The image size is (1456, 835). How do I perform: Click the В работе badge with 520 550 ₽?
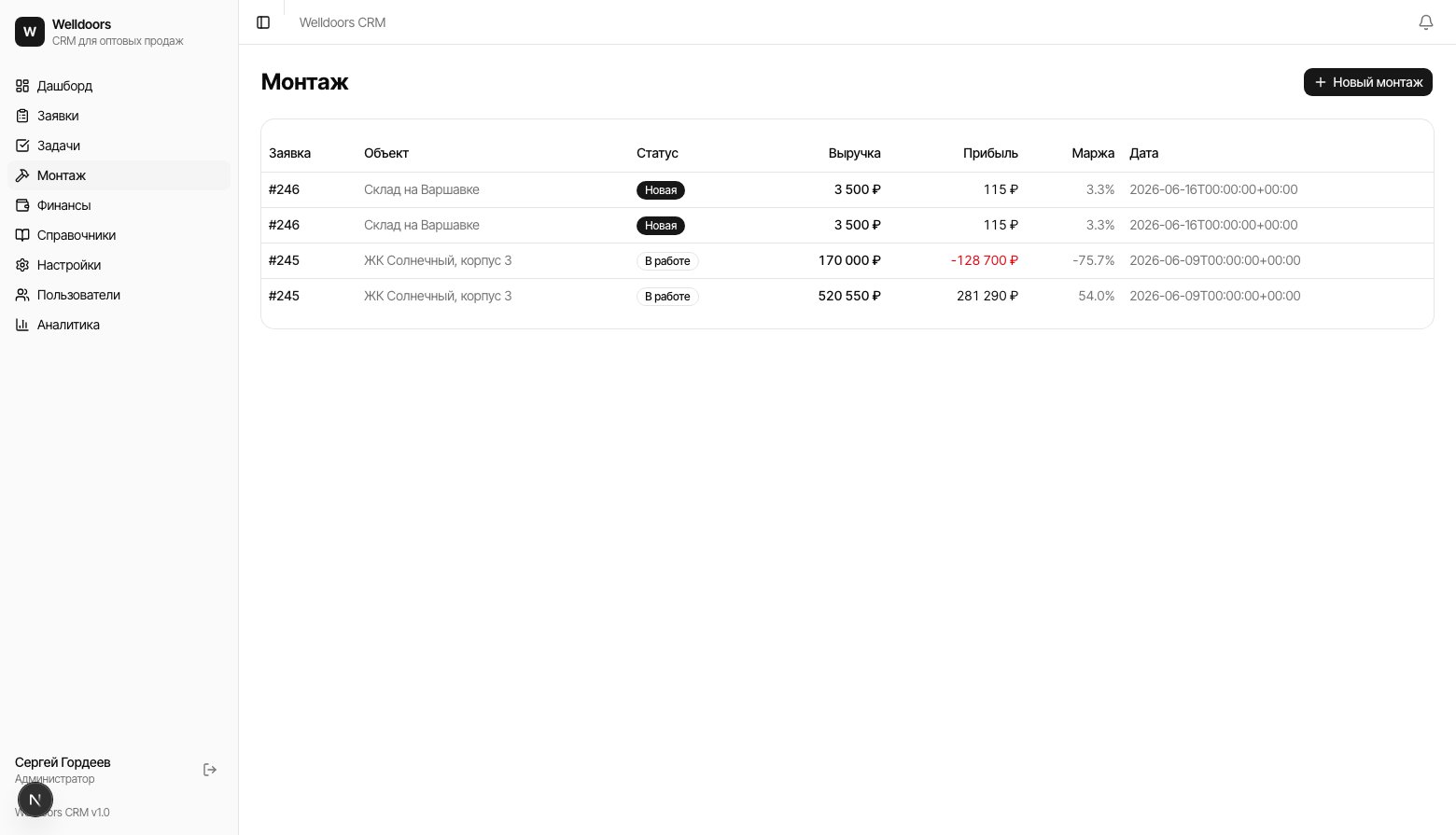667,297
